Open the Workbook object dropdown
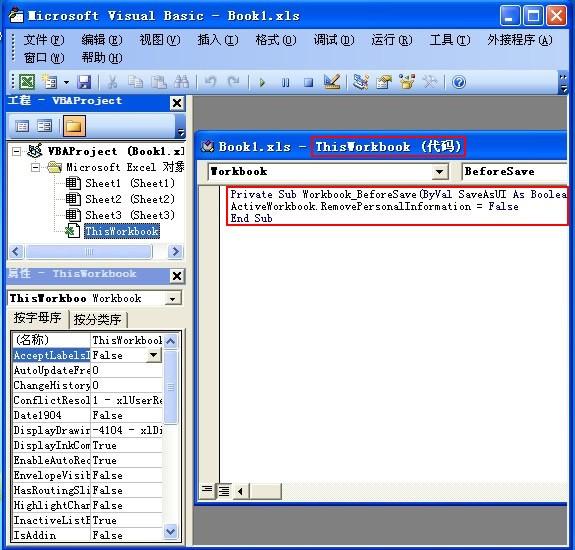 coord(439,171)
